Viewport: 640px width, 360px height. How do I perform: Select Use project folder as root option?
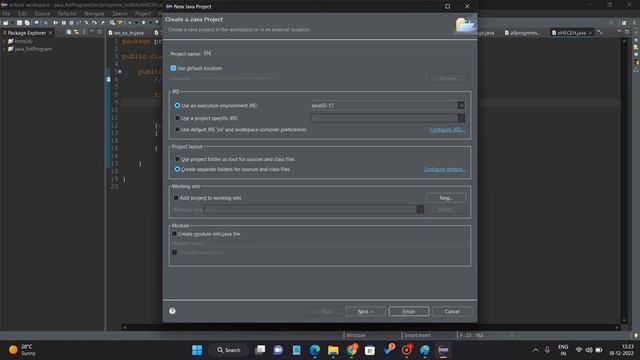[177, 159]
